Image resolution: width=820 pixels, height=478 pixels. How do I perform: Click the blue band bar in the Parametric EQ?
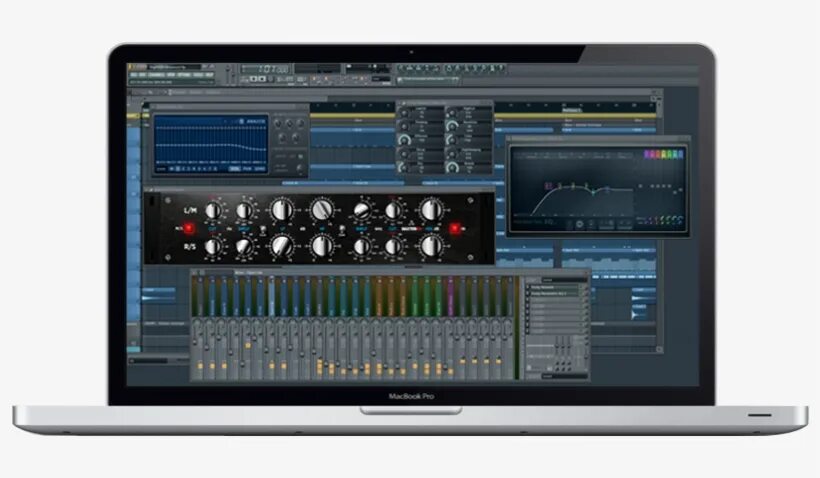tap(680, 154)
